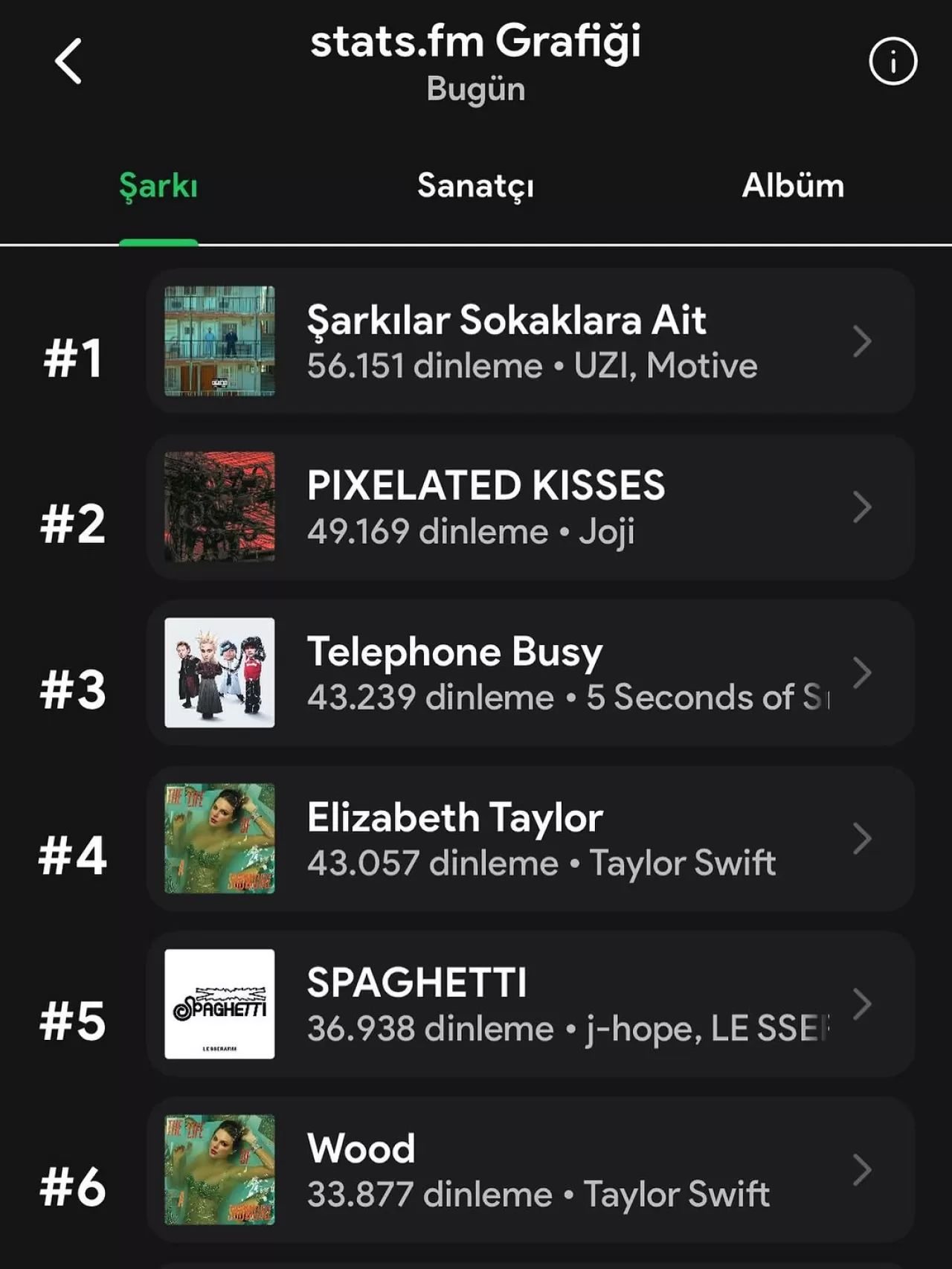Switch to the Şarkı tab
Viewport: 952px width, 1269px height.
(158, 186)
